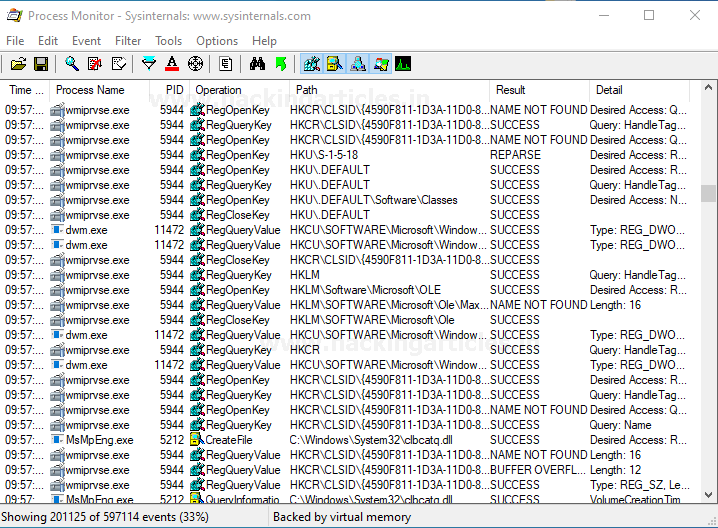Click the Jump to Object green arrow
Image resolution: width=718 pixels, height=528 pixels.
281,64
